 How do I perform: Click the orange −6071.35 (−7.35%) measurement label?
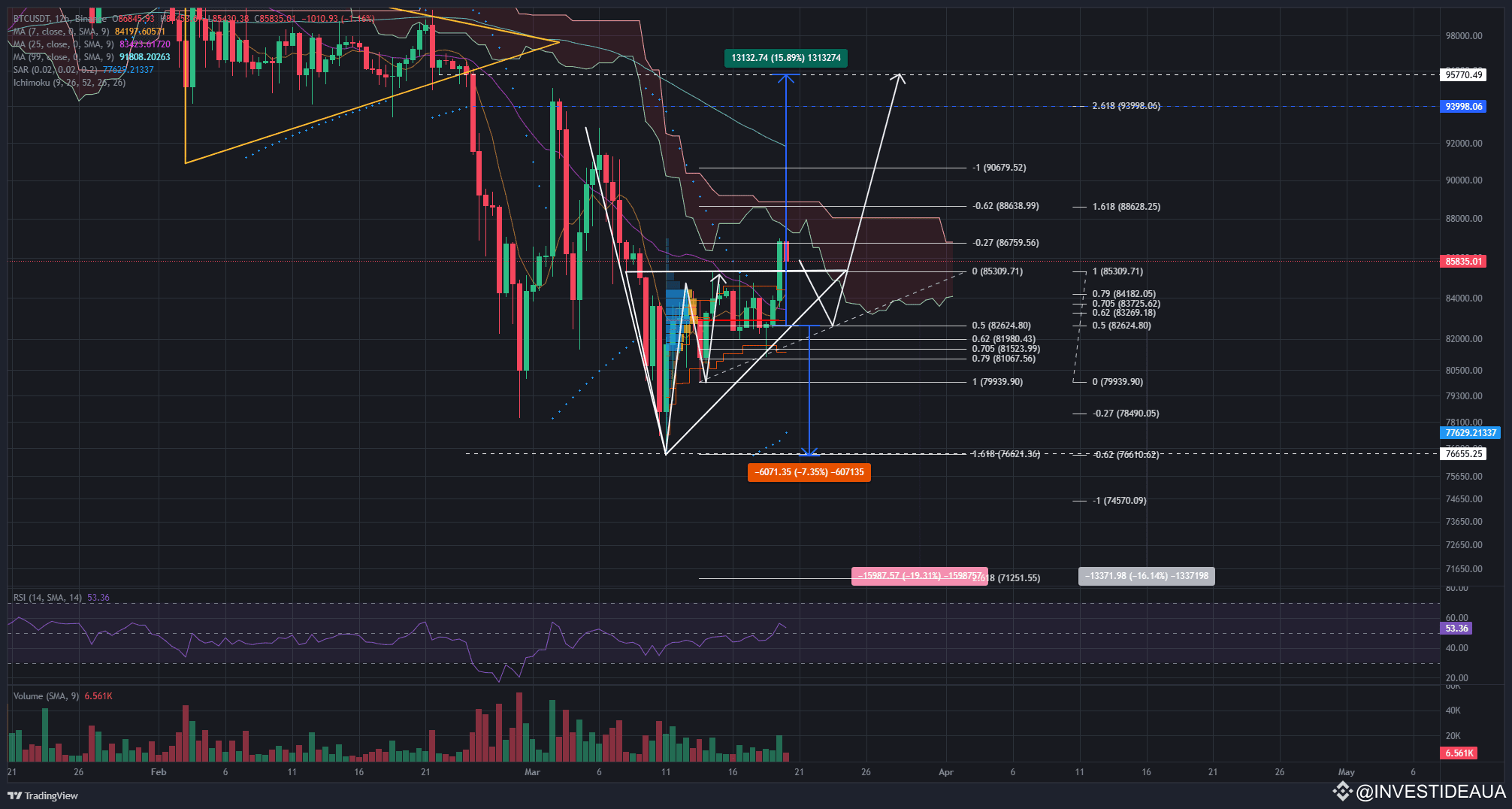coord(809,472)
